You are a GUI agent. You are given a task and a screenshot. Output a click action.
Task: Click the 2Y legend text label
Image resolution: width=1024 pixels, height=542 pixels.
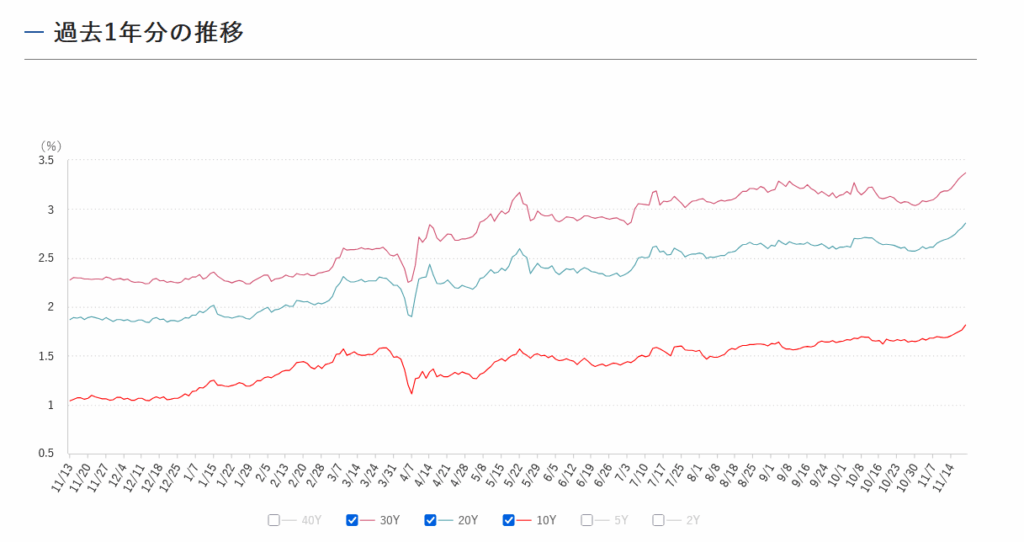(x=692, y=520)
